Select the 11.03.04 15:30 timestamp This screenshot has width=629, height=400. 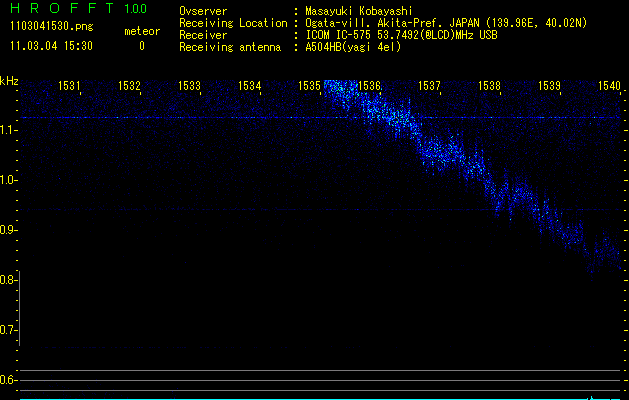click(50, 46)
